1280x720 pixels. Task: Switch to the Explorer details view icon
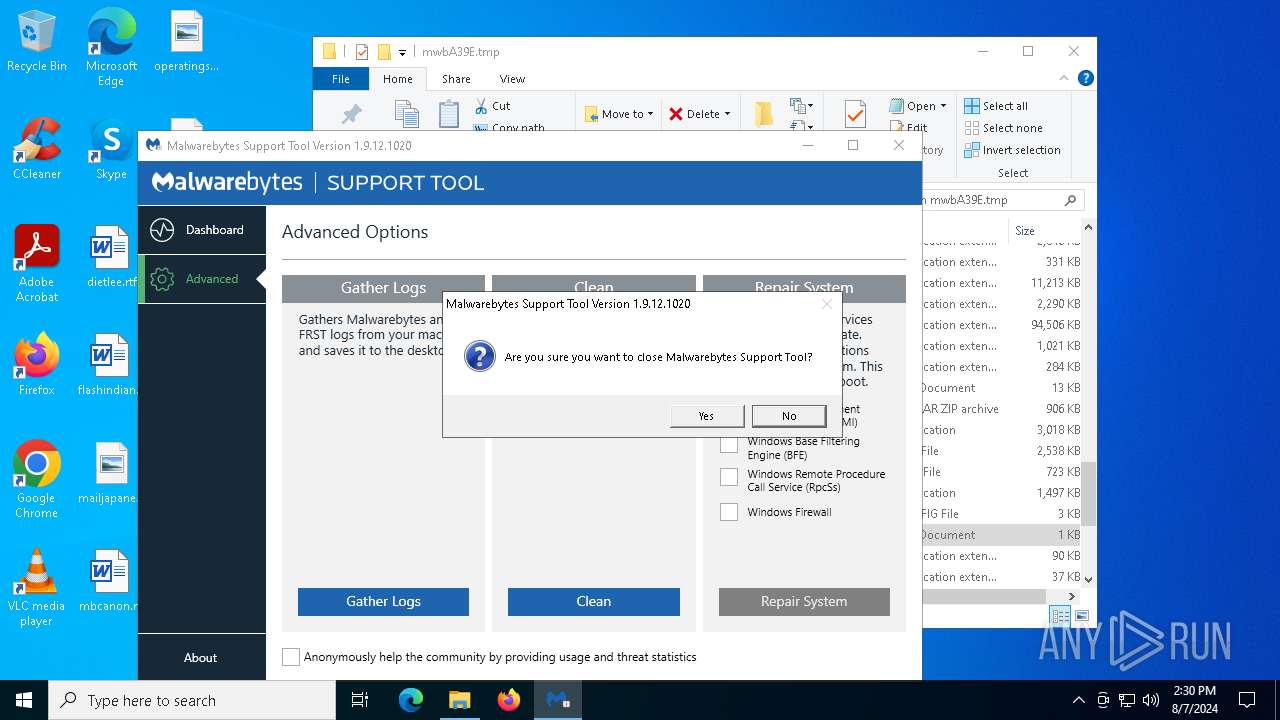1060,616
